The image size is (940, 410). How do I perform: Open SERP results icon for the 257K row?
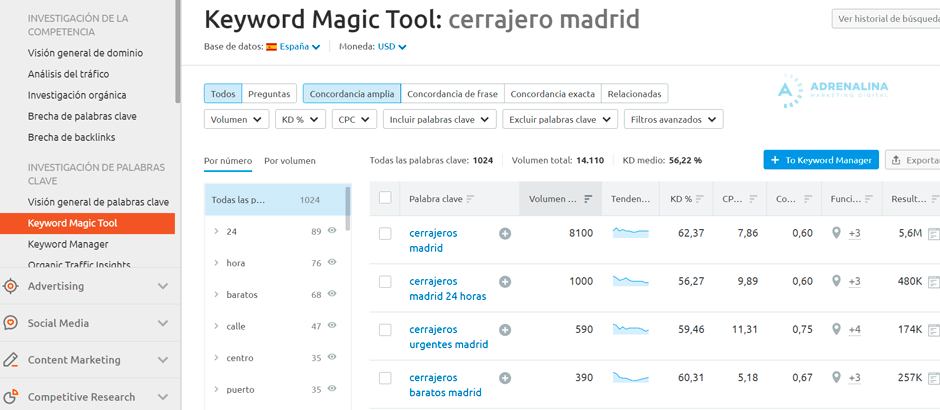[934, 378]
